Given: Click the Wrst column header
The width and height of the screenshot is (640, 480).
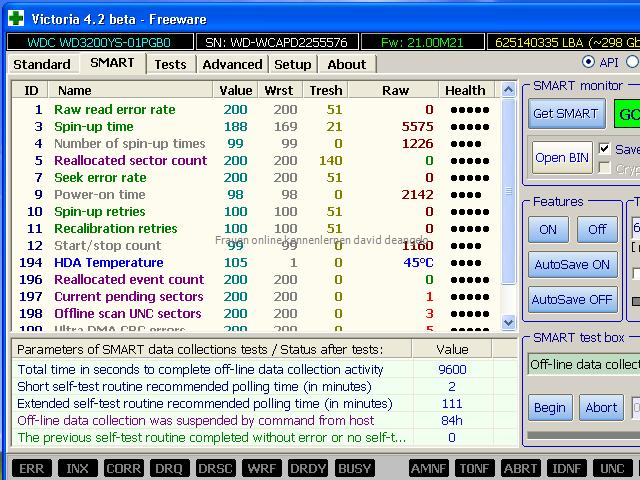Looking at the screenshot, I should [x=280, y=90].
